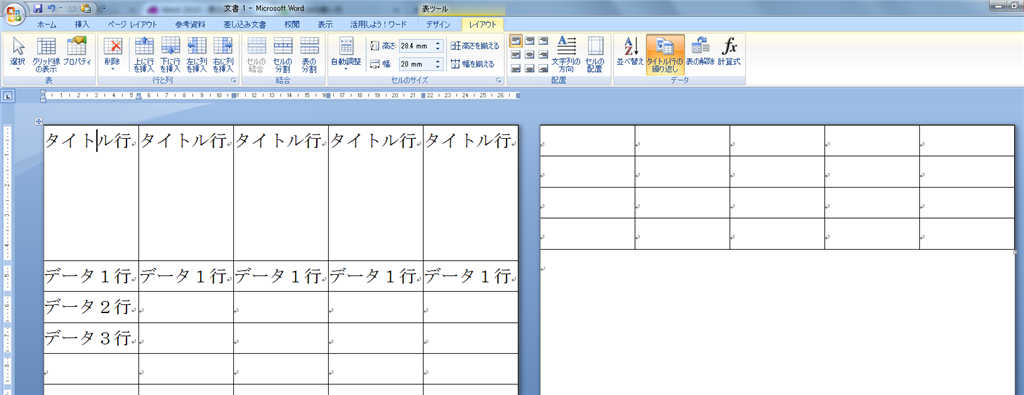
Task: Select align top right cell alignment
Action: pyautogui.click(x=543, y=41)
